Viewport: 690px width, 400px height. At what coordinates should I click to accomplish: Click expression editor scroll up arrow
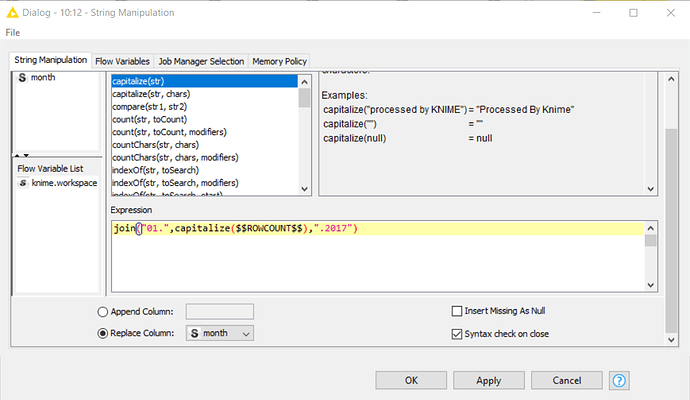[651, 228]
